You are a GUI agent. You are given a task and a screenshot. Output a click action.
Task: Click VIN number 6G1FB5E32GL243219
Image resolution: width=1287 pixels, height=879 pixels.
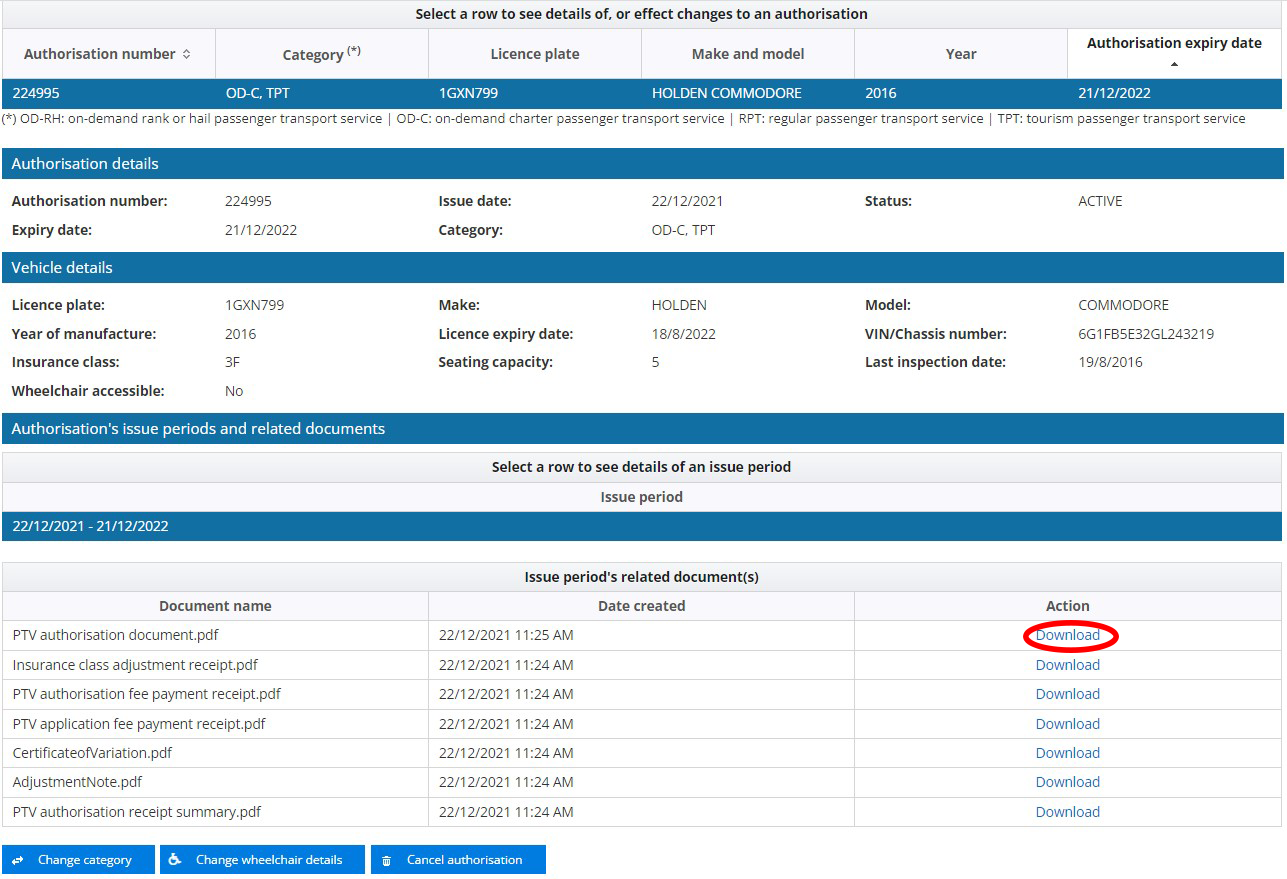[x=1146, y=334]
